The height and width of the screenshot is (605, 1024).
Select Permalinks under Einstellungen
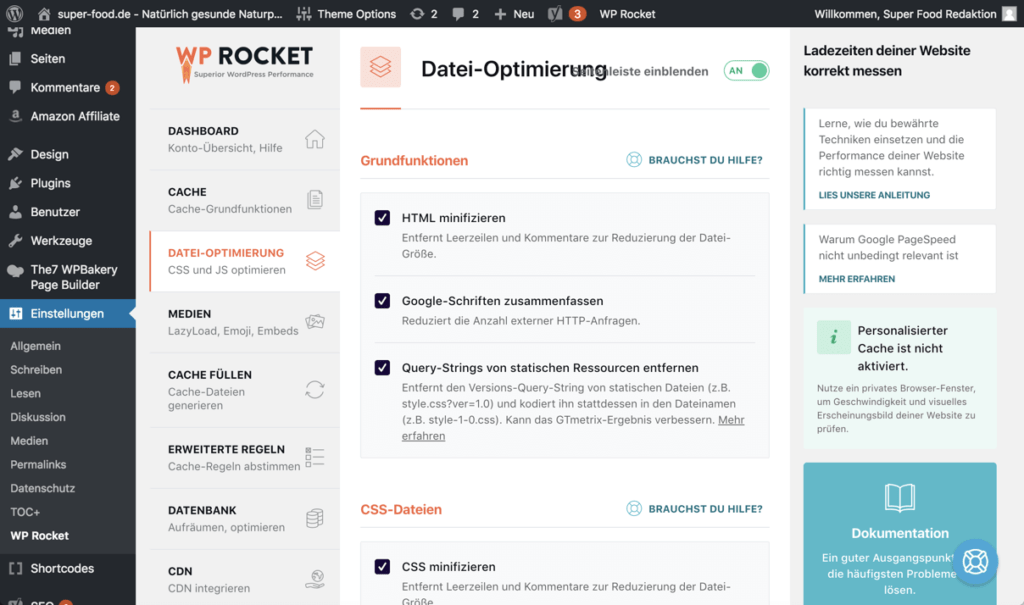click(x=38, y=464)
